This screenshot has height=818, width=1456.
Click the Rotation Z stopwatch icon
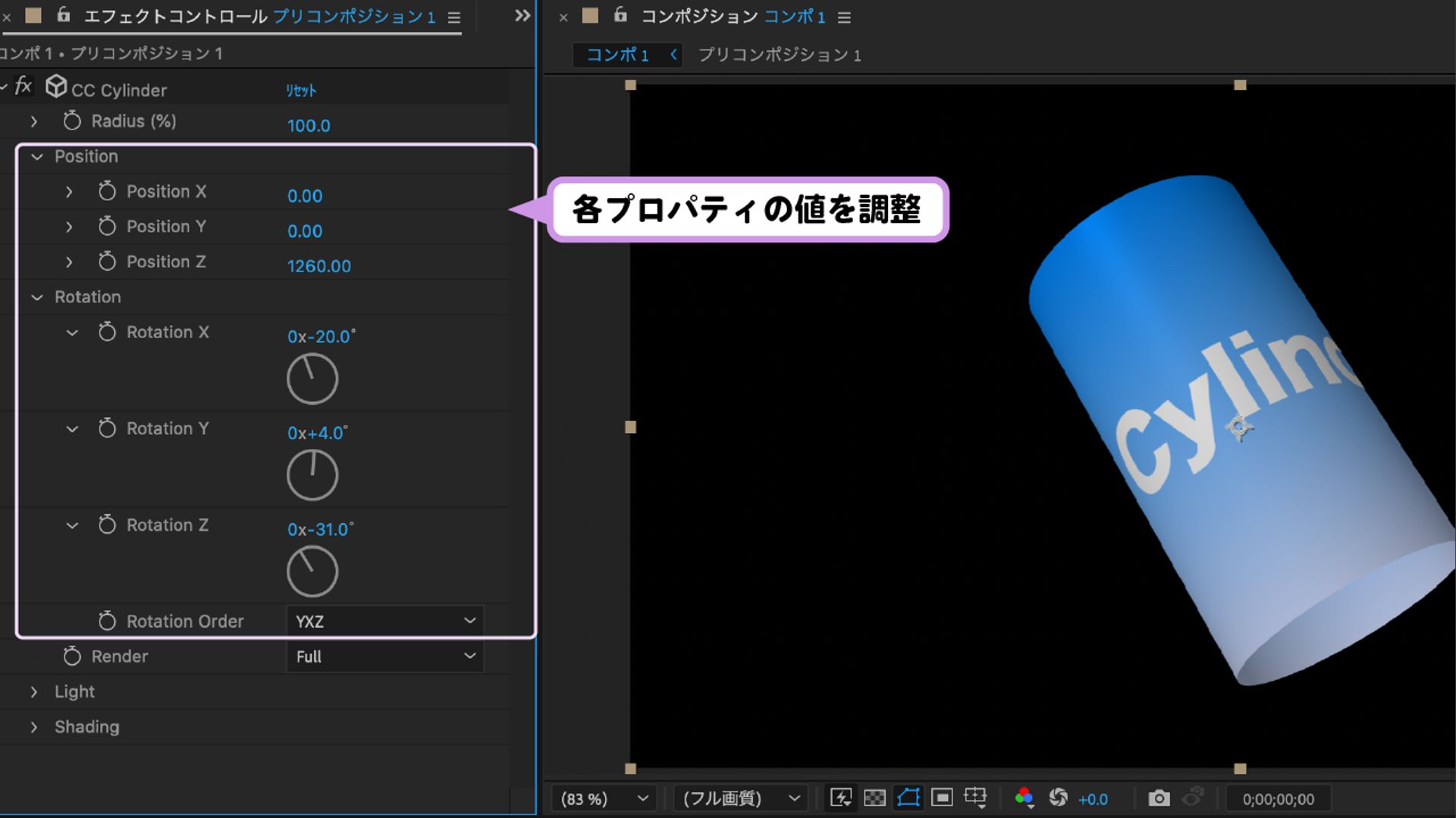pyautogui.click(x=107, y=525)
